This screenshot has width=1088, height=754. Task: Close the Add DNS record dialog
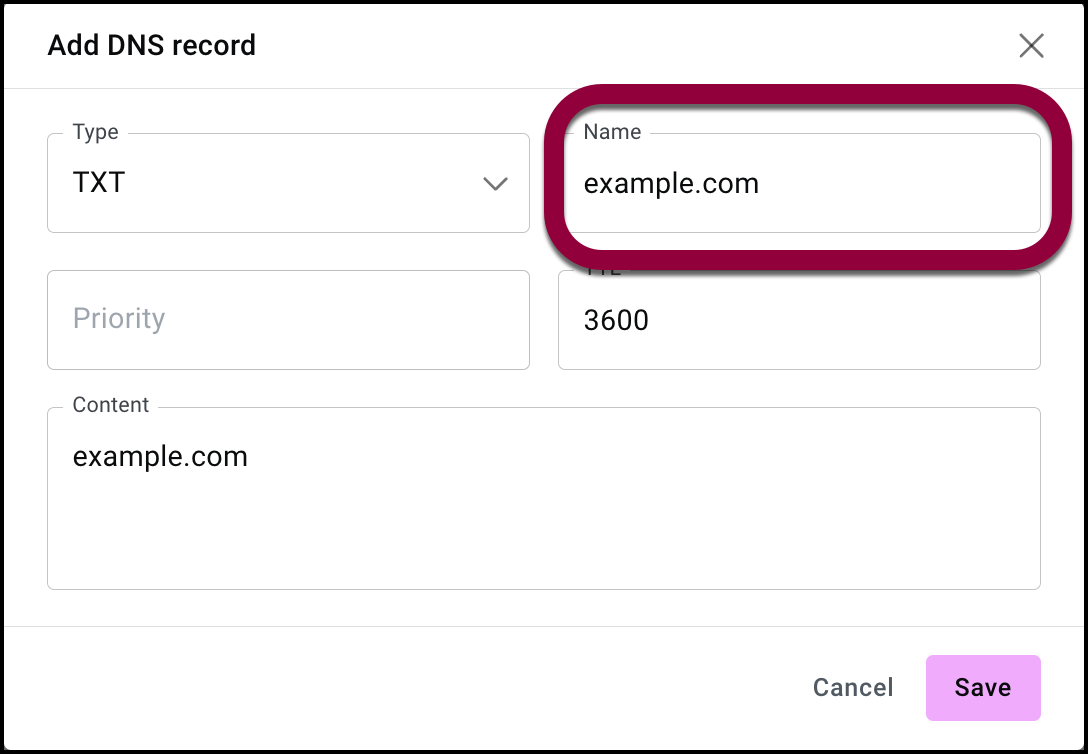coord(1031,45)
